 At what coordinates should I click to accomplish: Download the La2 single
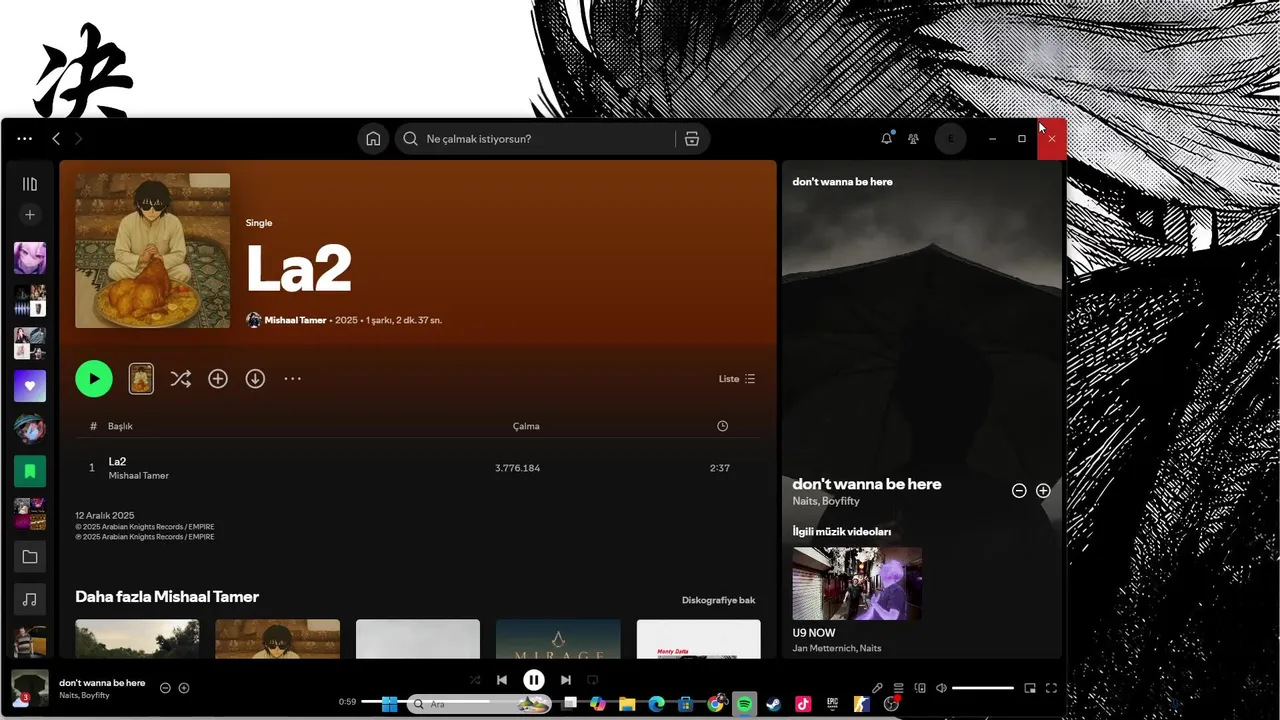(255, 379)
